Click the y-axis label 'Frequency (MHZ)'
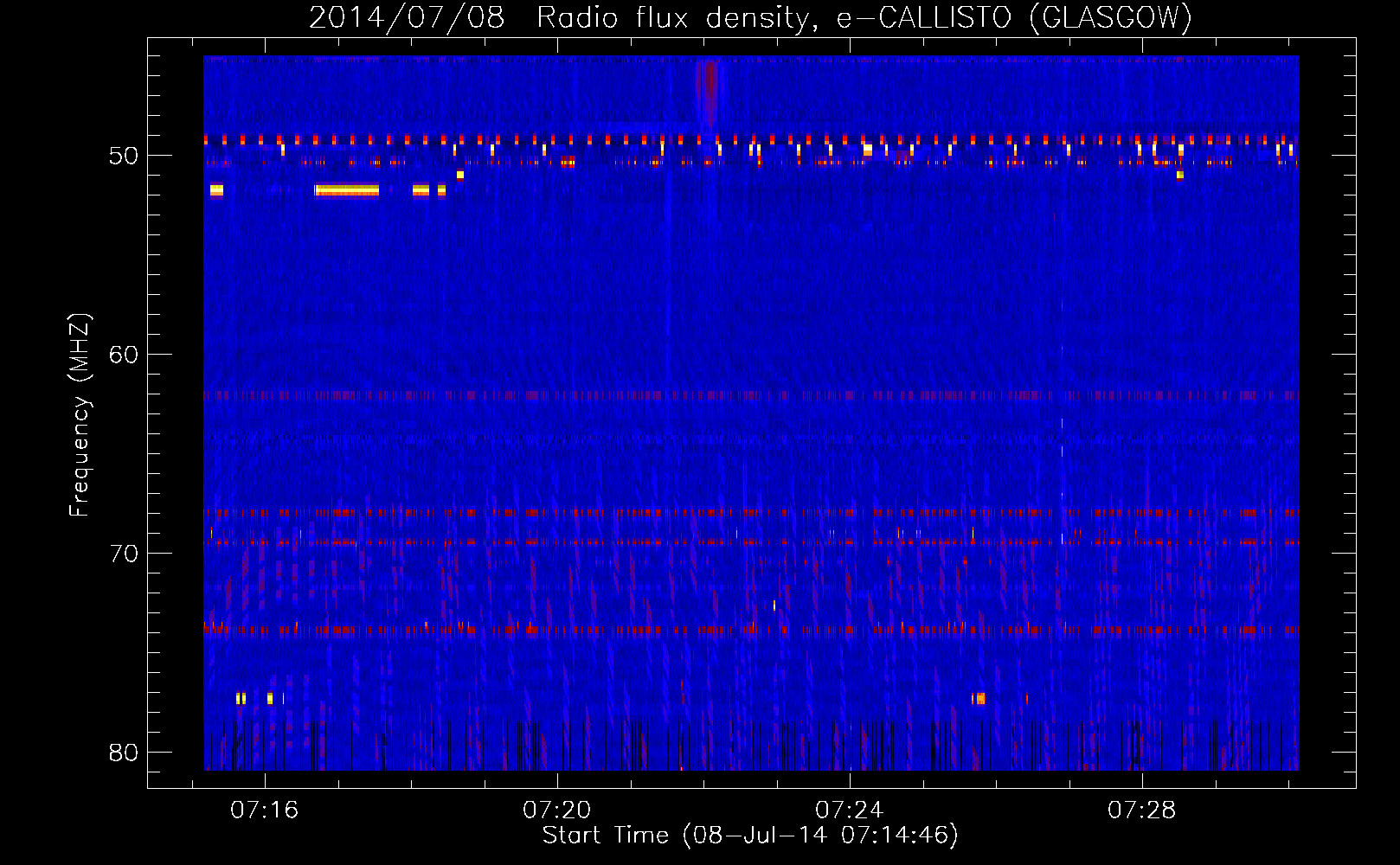The height and width of the screenshot is (865, 1400). (x=80, y=414)
